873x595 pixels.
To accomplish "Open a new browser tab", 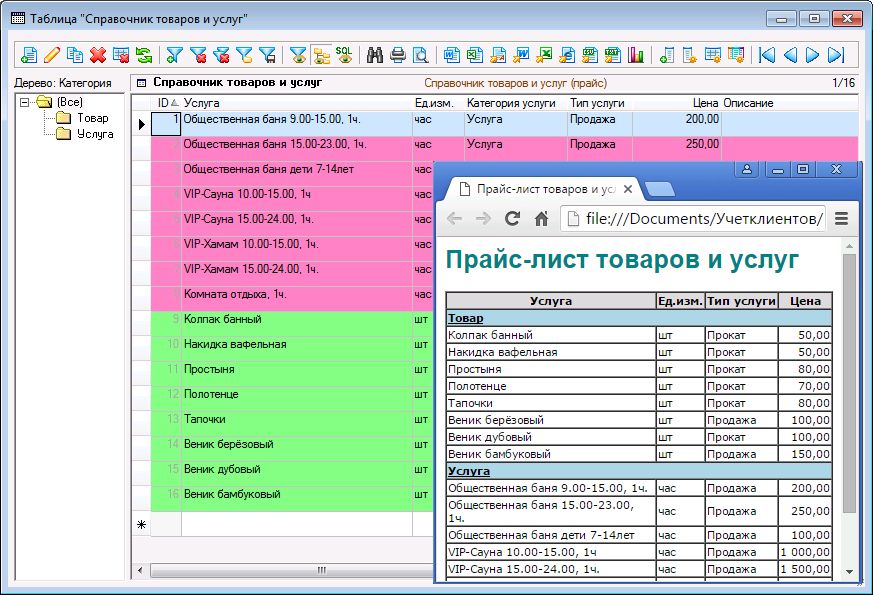I will point(660,190).
